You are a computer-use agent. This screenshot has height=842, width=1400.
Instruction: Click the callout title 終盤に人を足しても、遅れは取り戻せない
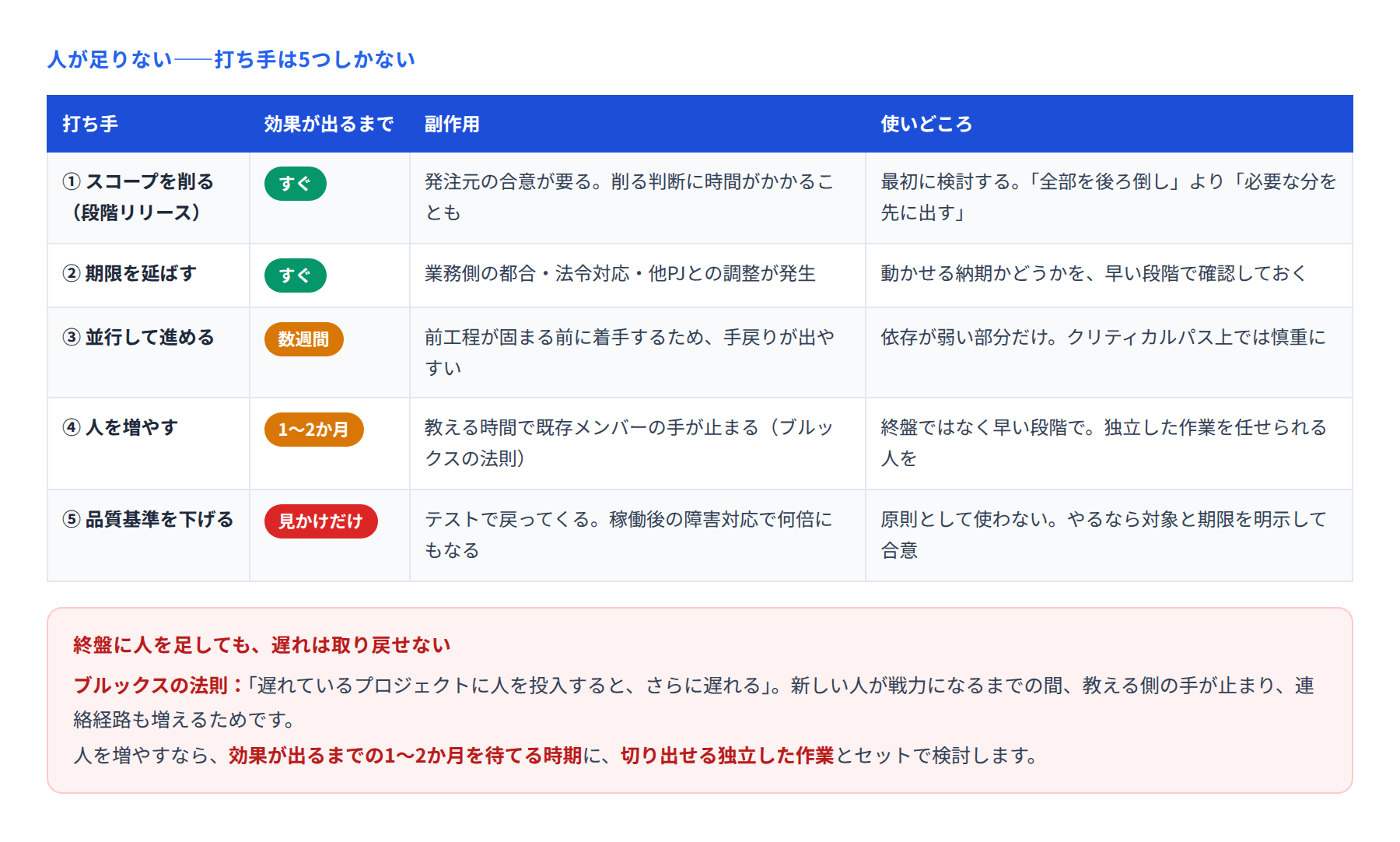point(262,645)
